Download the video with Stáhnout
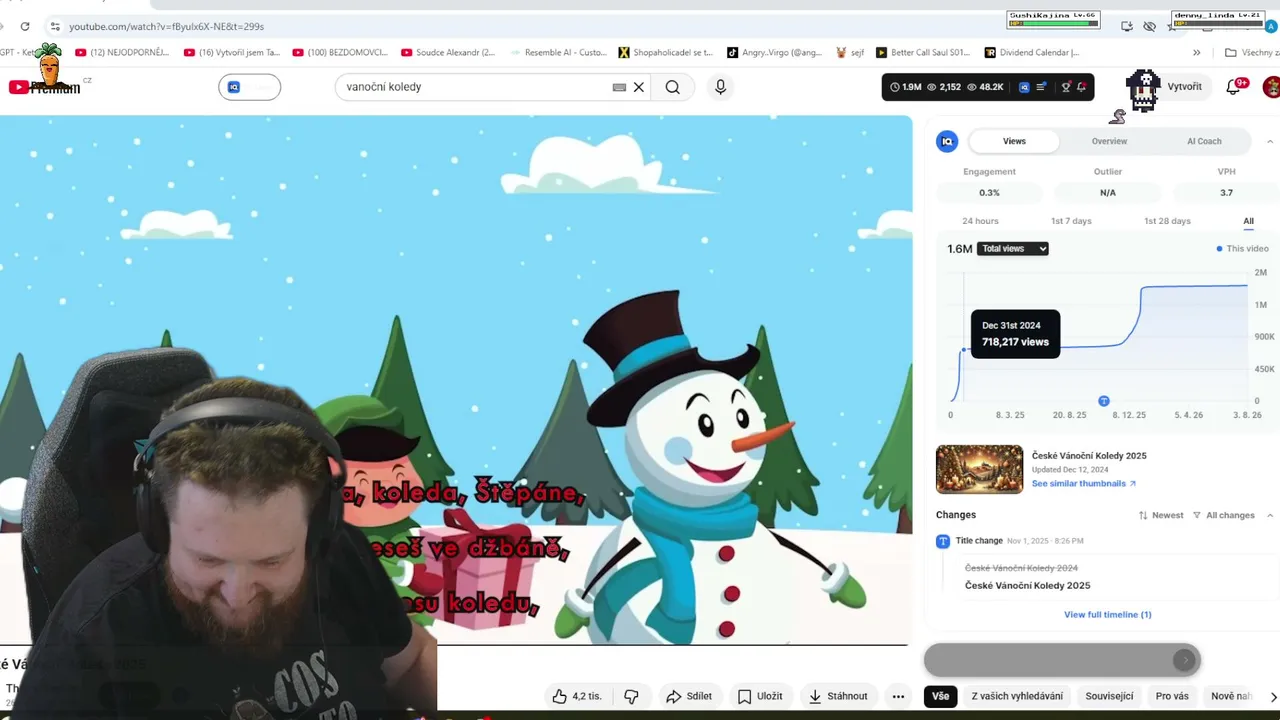The height and width of the screenshot is (720, 1280). point(838,696)
